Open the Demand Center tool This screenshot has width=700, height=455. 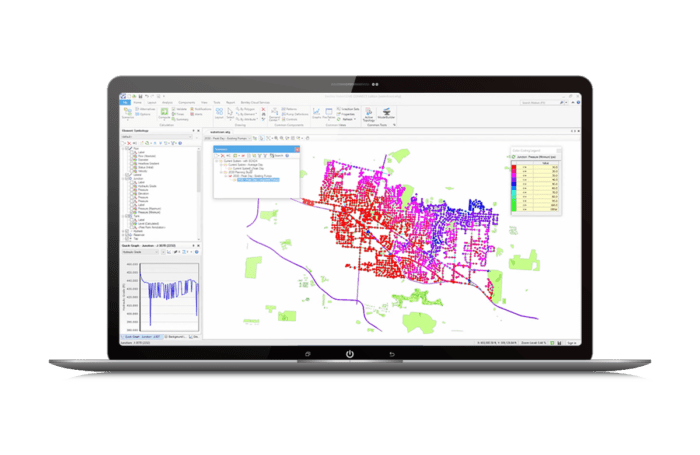[x=274, y=114]
